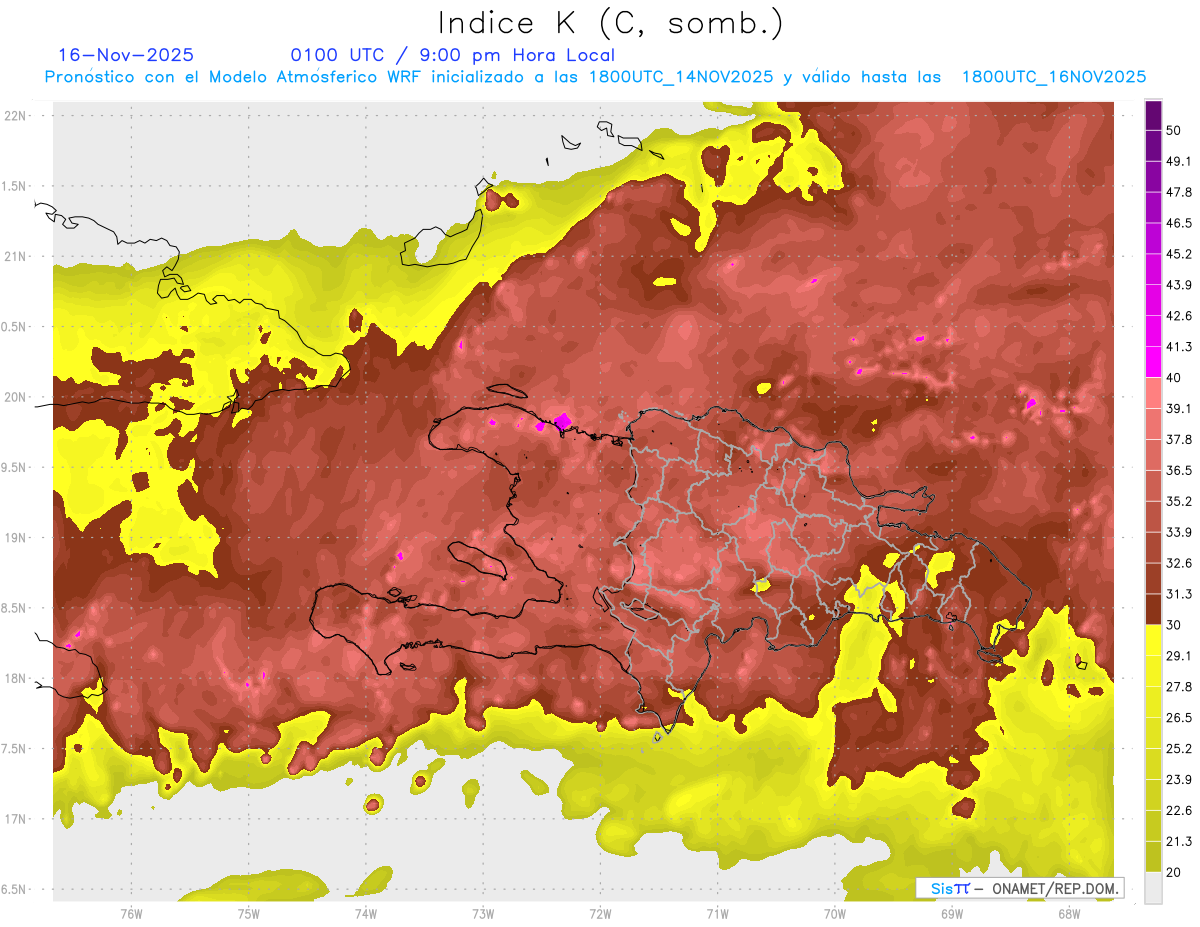
Task: Click the '46.5' colorbar label
Action: [x=1179, y=223]
